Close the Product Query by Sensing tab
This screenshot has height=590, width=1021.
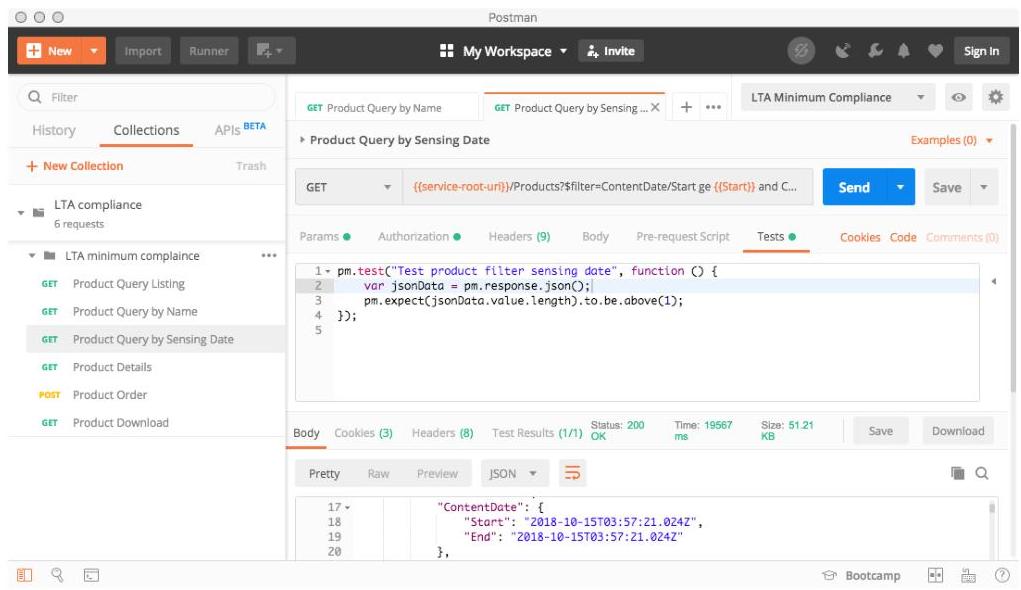pos(655,107)
